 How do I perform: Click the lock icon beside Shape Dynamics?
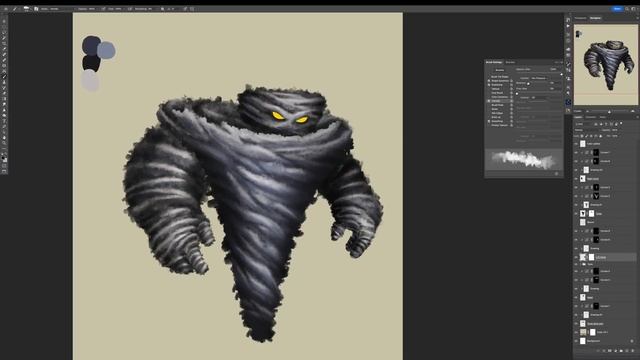(x=511, y=81)
